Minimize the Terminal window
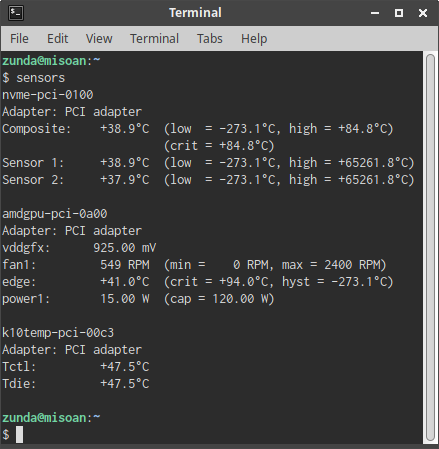The width and height of the screenshot is (439, 449). pos(375,13)
